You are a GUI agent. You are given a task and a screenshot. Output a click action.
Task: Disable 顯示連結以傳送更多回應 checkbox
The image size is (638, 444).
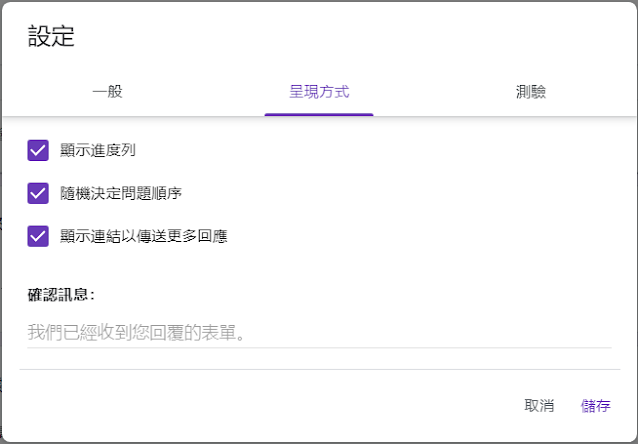tap(38, 236)
